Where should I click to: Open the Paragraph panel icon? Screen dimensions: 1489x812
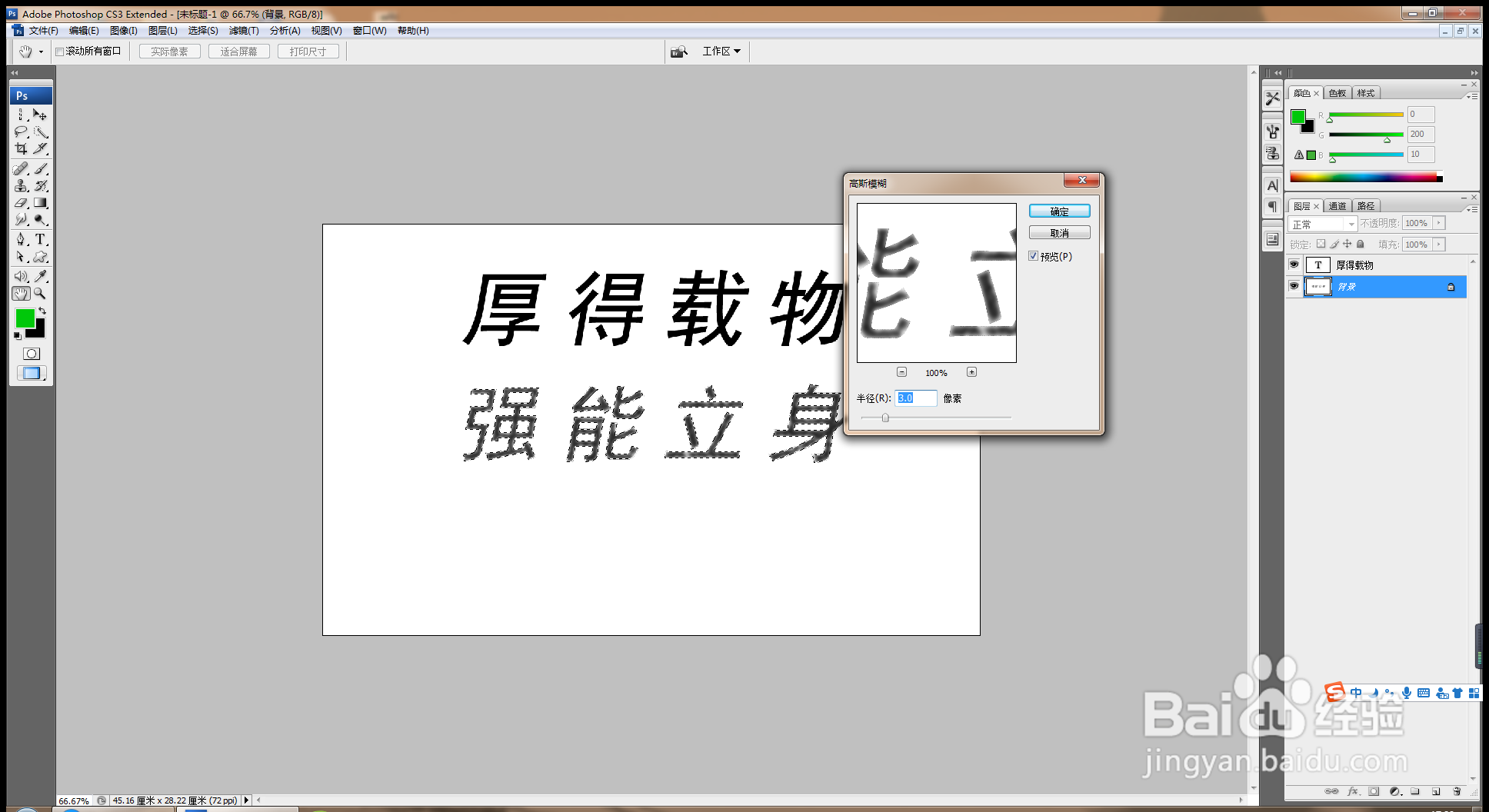1273,206
